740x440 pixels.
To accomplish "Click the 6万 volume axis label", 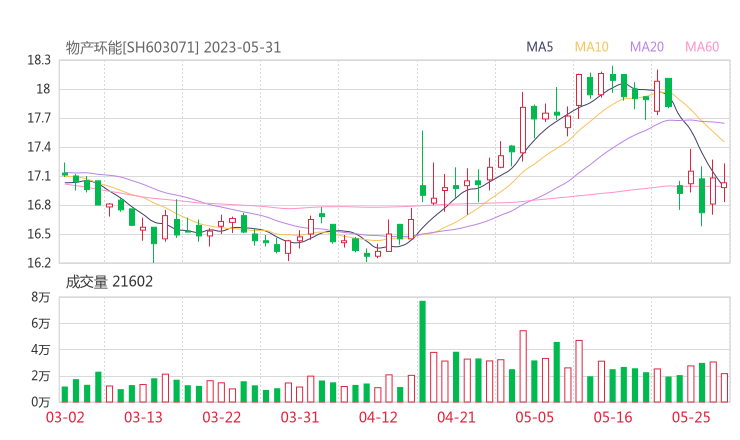I will pyautogui.click(x=41, y=323).
